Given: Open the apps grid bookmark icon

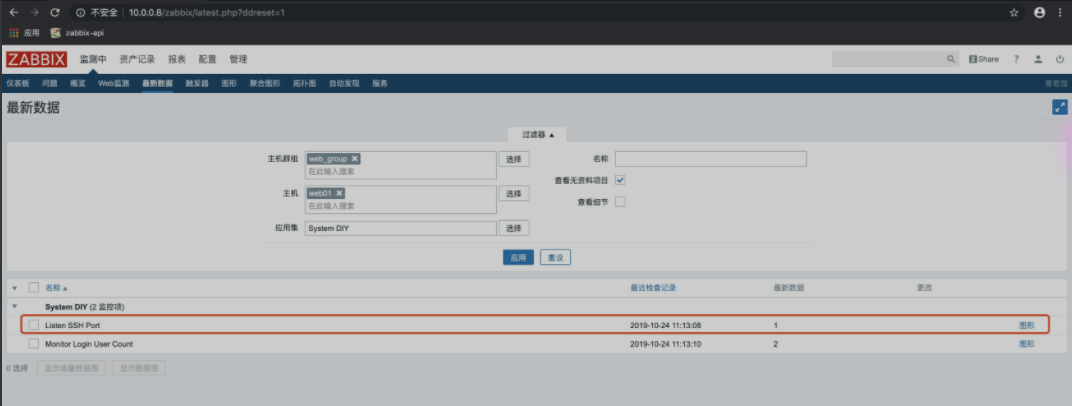Looking at the screenshot, I should pos(14,33).
